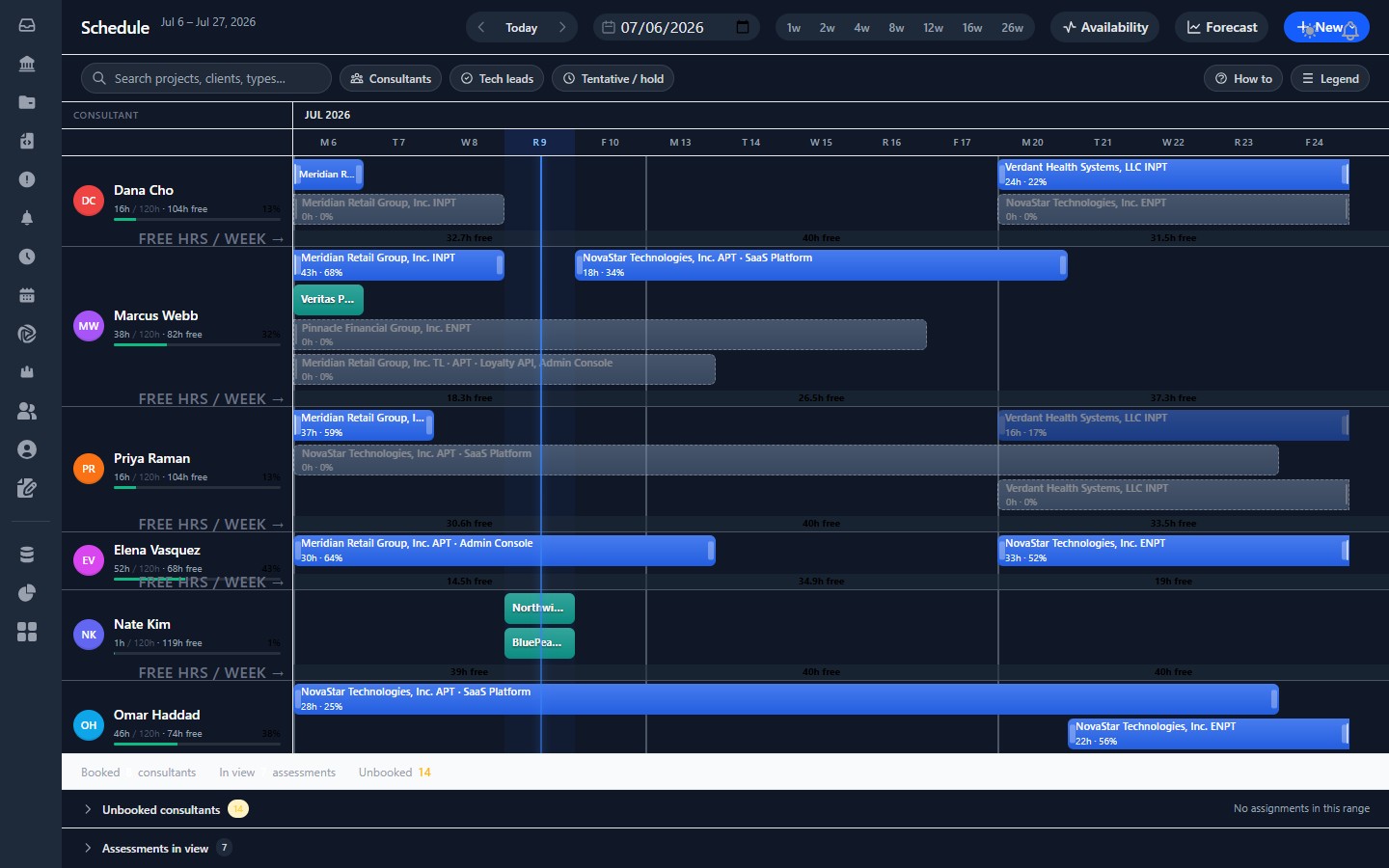
Task: Select the R 9 day column header
Action: coord(539,142)
